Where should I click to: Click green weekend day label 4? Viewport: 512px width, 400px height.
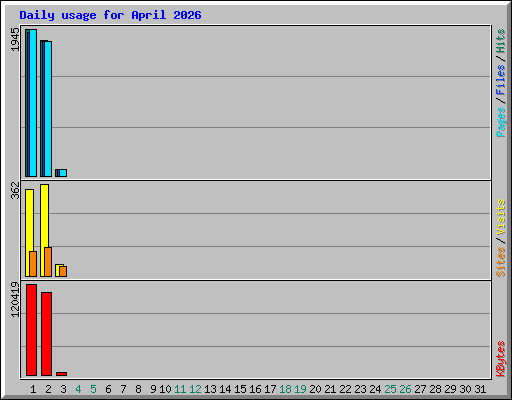pyautogui.click(x=78, y=389)
